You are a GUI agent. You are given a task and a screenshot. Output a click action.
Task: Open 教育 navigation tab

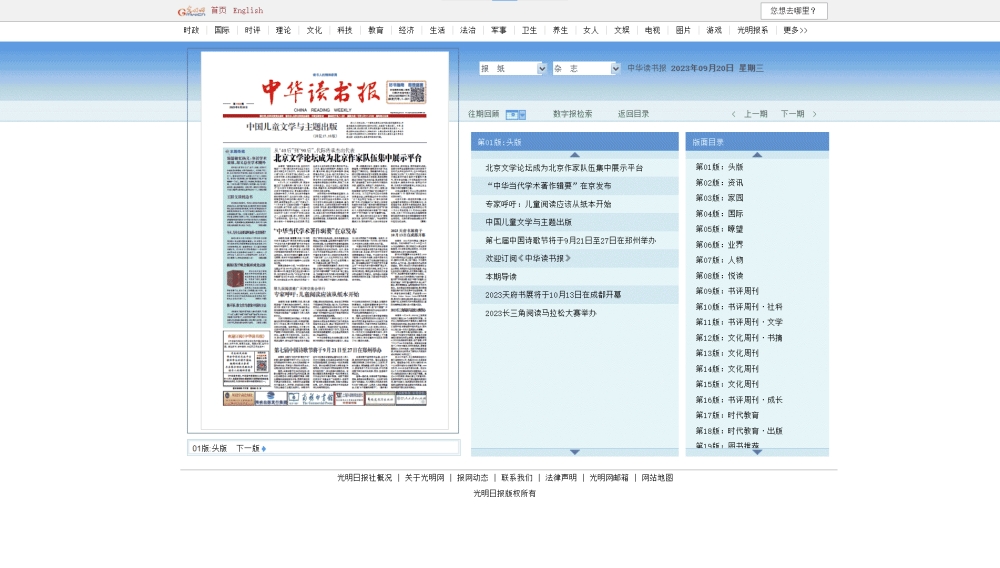tap(376, 30)
